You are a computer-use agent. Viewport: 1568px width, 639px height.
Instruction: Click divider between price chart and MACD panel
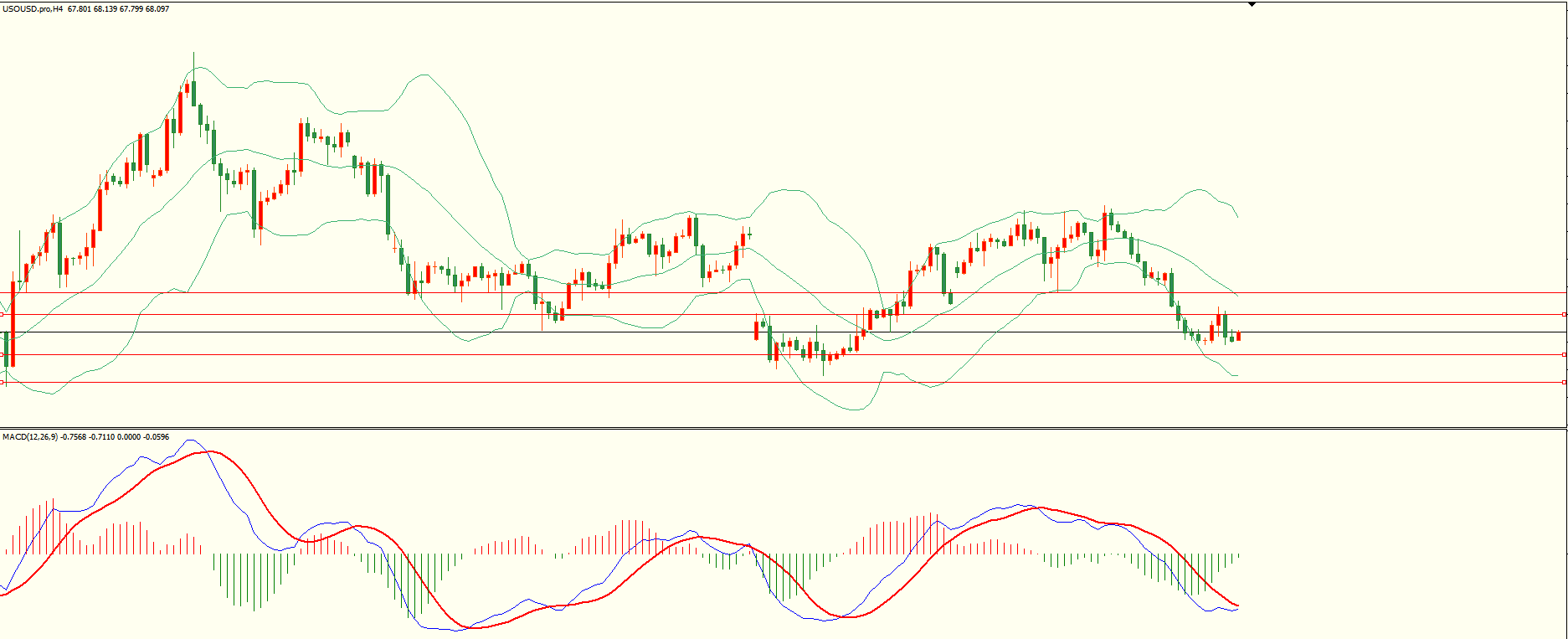coord(784,429)
